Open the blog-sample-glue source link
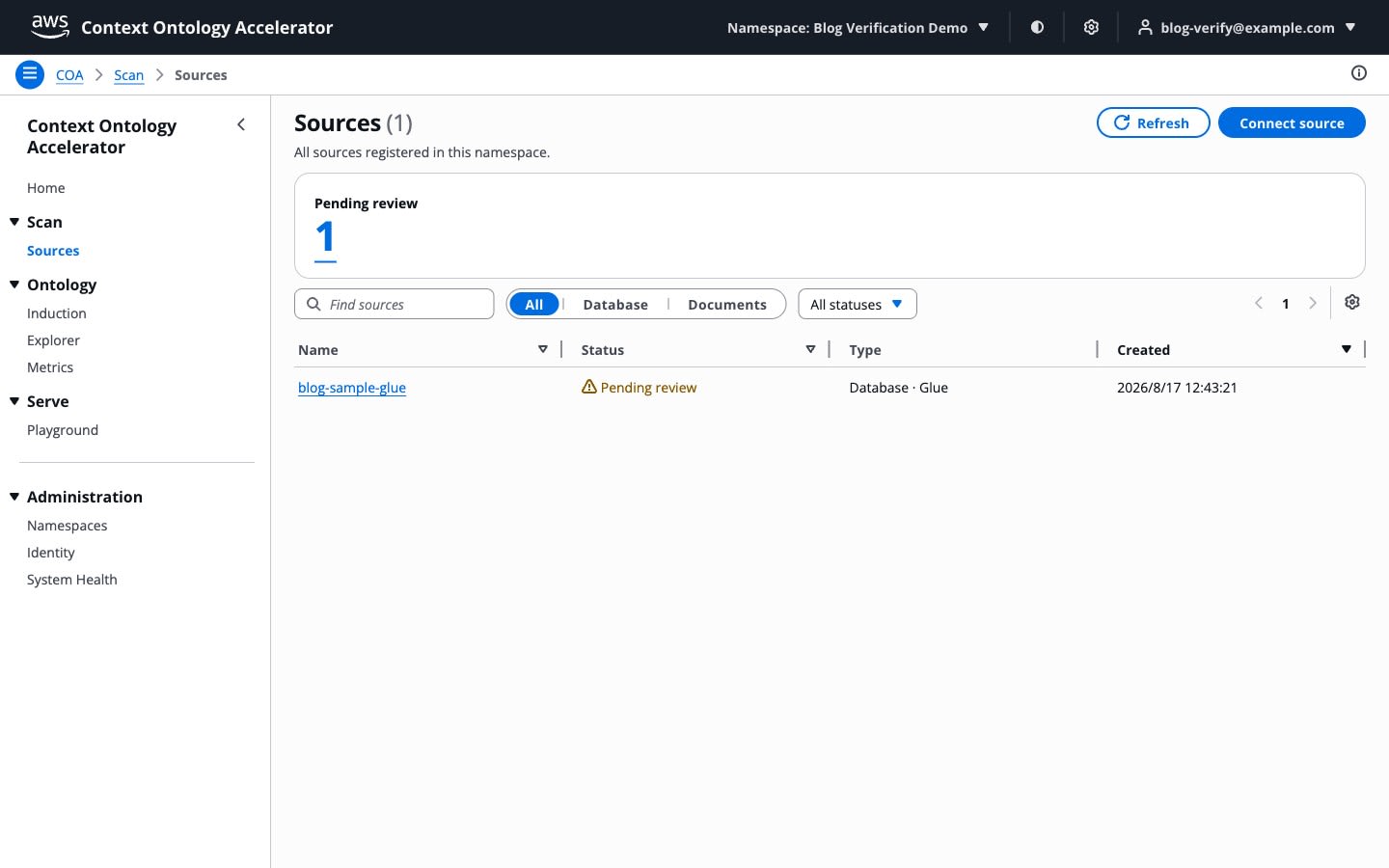 [352, 388]
